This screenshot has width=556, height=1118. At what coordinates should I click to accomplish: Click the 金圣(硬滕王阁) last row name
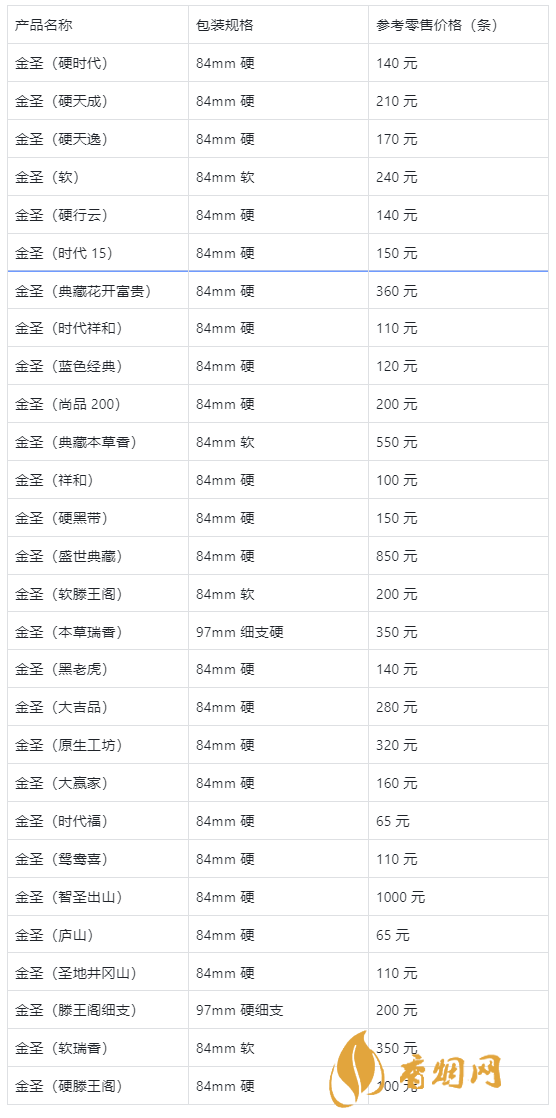pyautogui.click(x=68, y=1086)
